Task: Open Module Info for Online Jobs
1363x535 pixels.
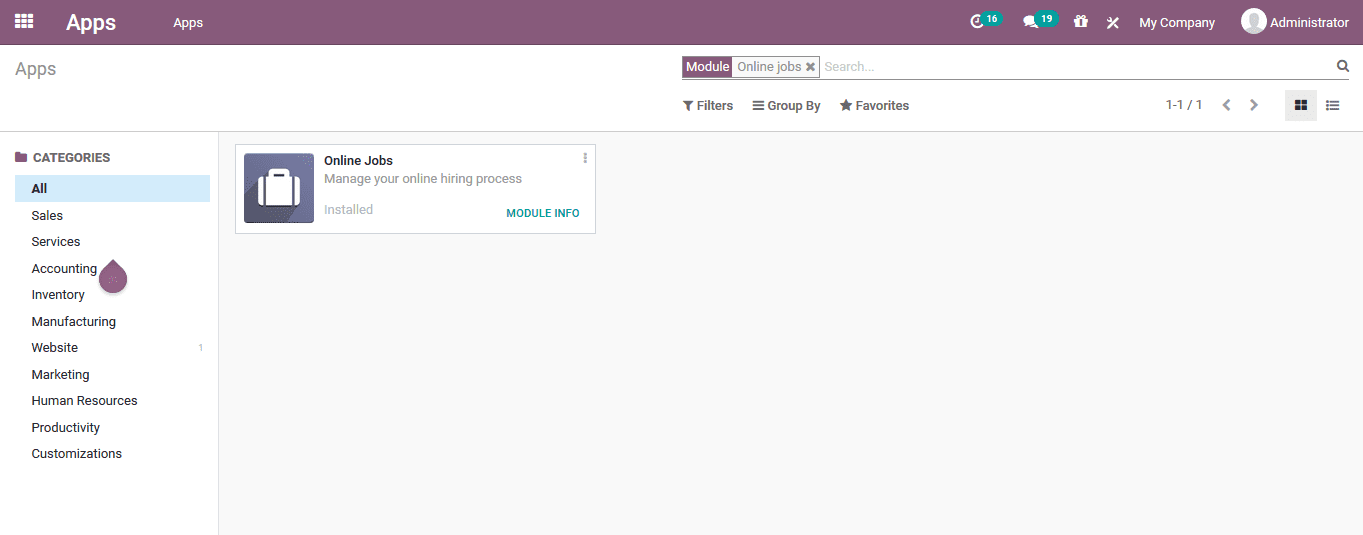Action: 543,213
